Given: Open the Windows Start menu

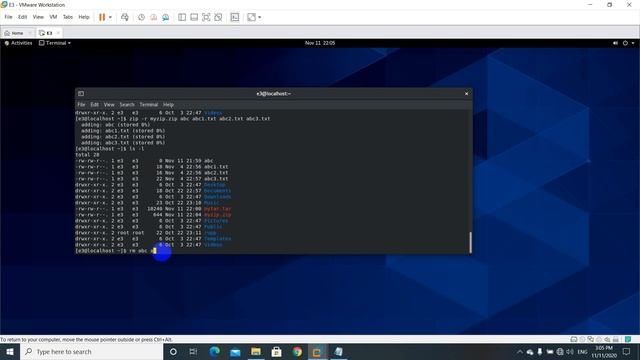Looking at the screenshot, I should 9,351.
